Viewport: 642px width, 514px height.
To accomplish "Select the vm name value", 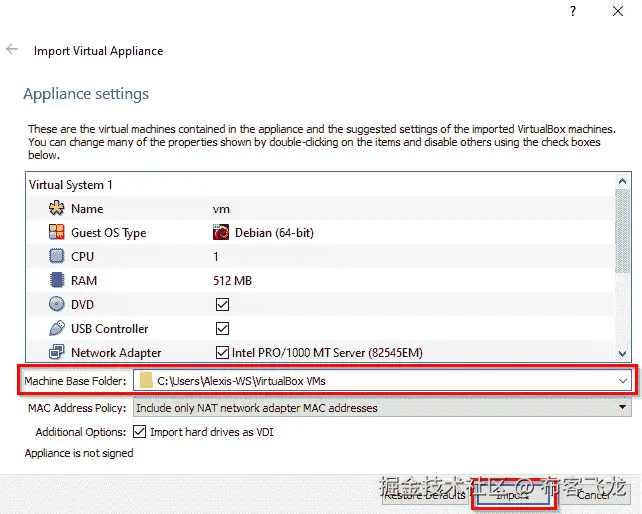I will [x=221, y=209].
